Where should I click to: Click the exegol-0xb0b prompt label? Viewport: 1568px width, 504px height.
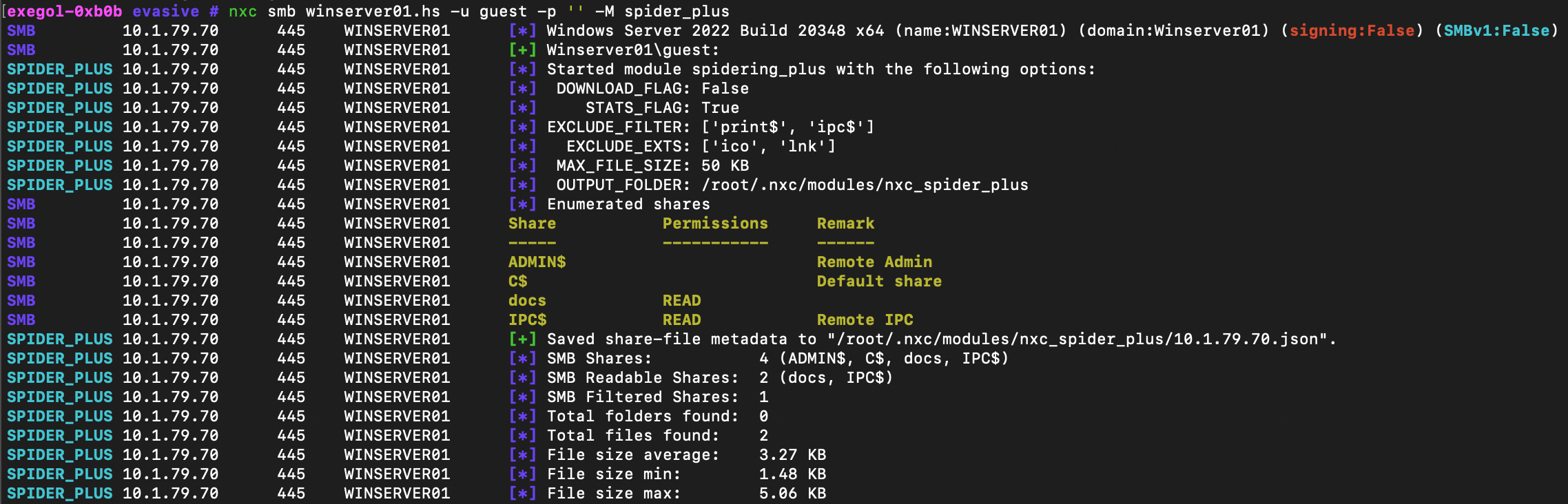tap(65, 11)
